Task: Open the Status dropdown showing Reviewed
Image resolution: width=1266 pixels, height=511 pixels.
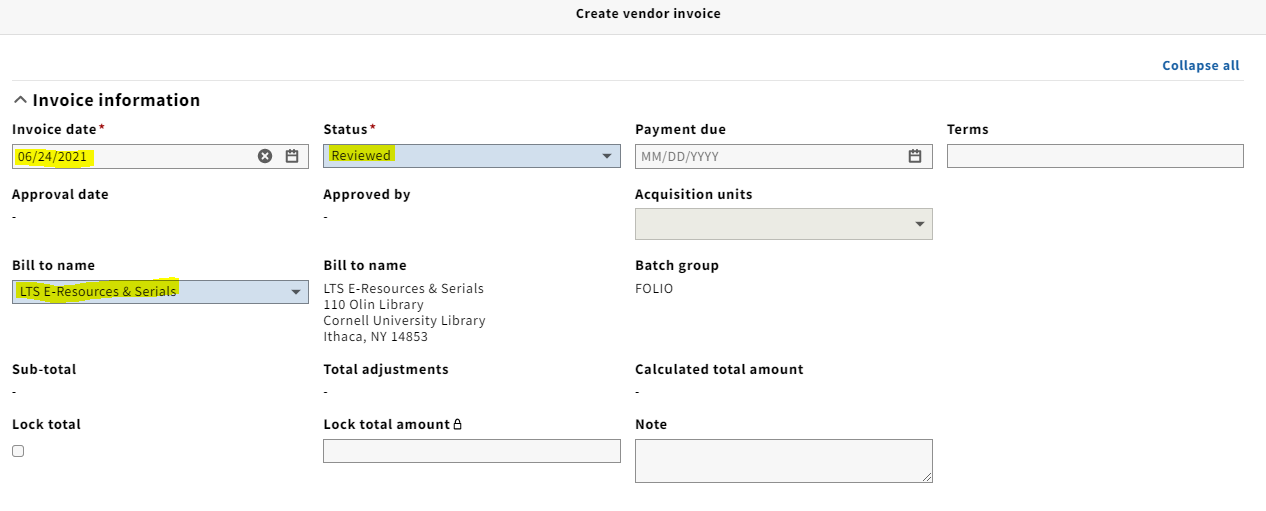Action: [472, 156]
